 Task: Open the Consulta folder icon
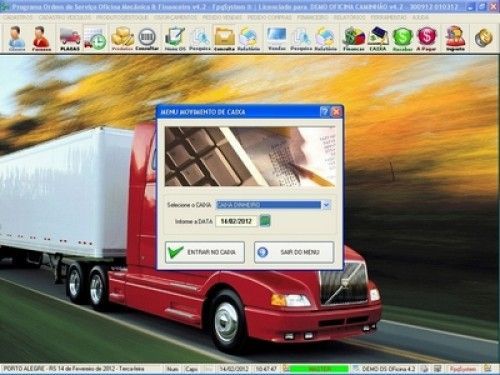coord(224,38)
